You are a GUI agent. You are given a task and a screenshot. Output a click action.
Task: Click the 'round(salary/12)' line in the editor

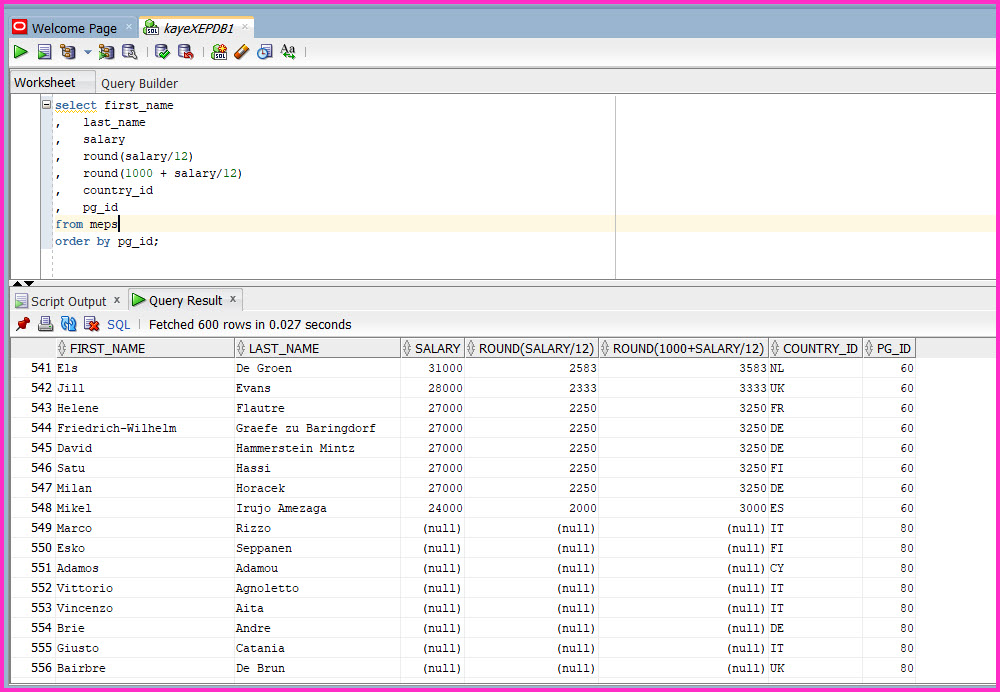point(138,156)
